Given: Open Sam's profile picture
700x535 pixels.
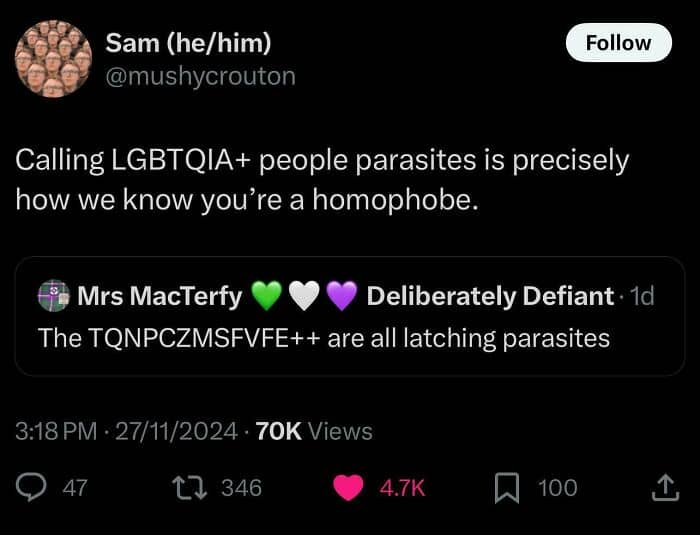Looking at the screenshot, I should coord(54,59).
